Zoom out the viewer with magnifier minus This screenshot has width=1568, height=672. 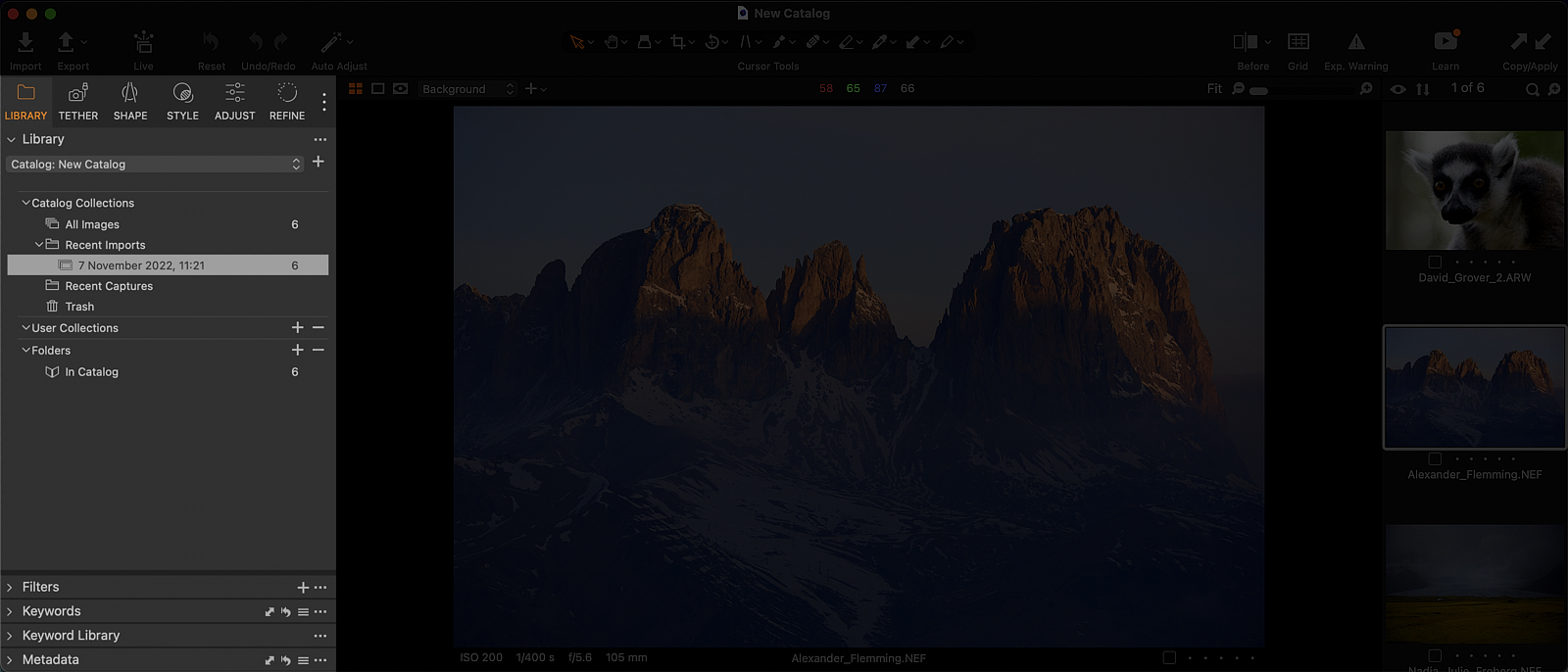click(1239, 88)
